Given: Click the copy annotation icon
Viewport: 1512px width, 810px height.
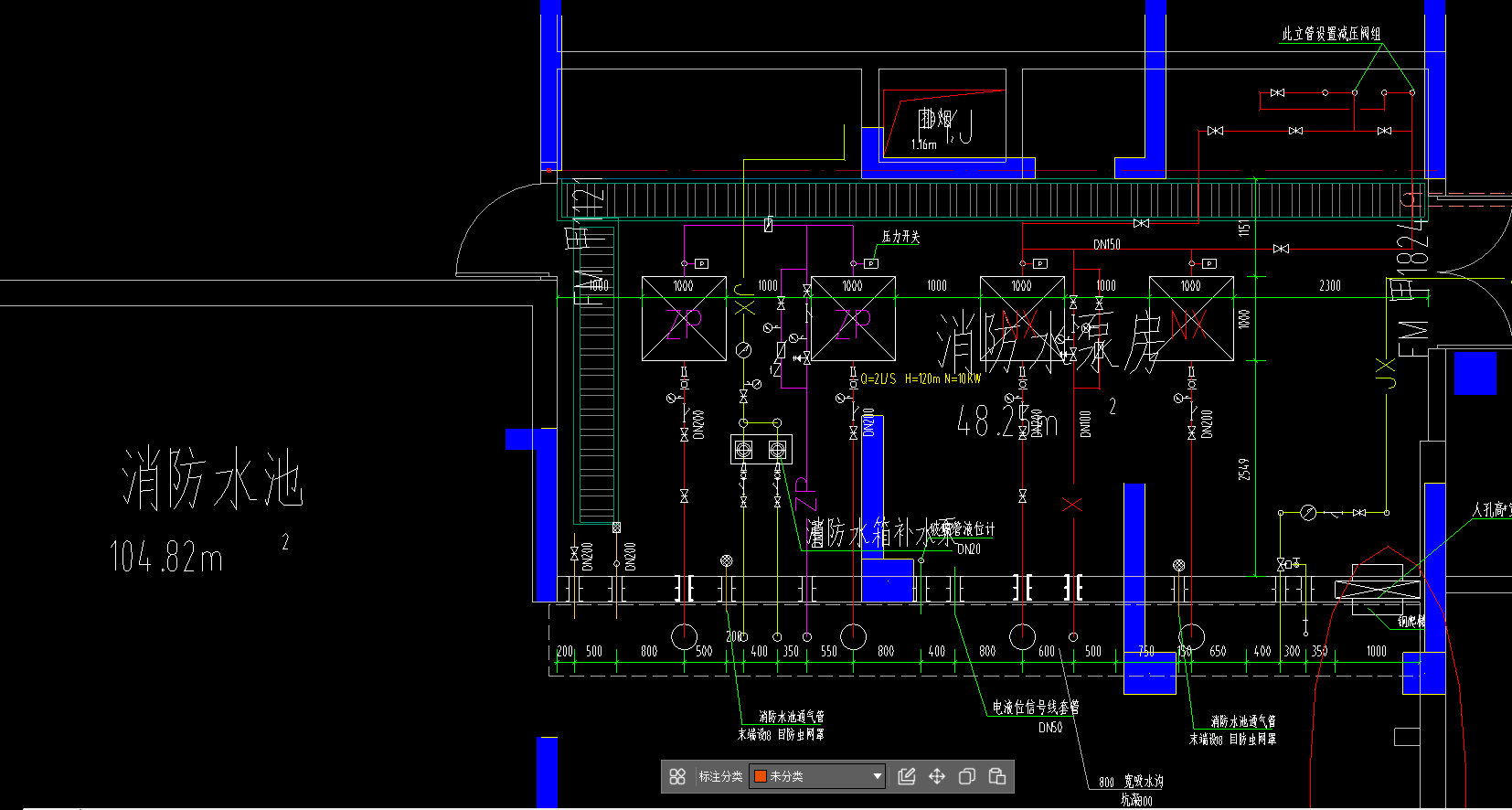Looking at the screenshot, I should click(x=967, y=776).
